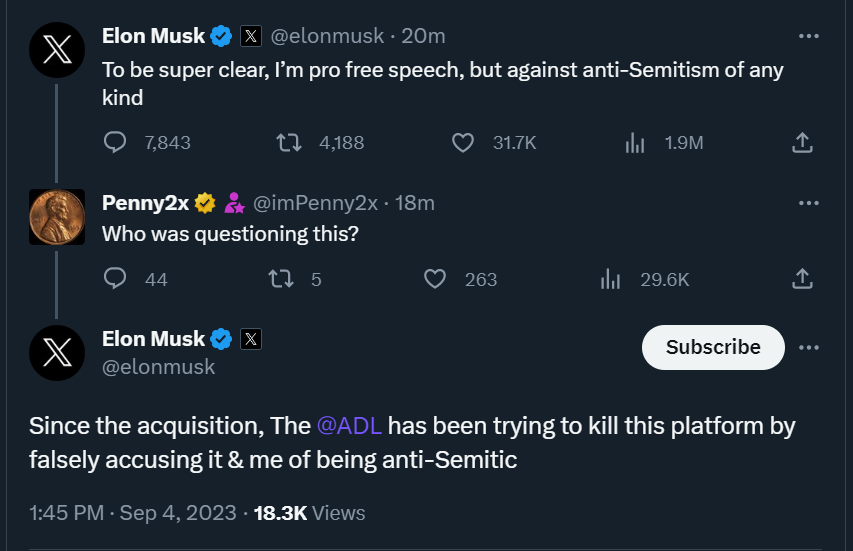The image size is (853, 551).
Task: Open more options beside the Subscribe button
Action: point(809,347)
